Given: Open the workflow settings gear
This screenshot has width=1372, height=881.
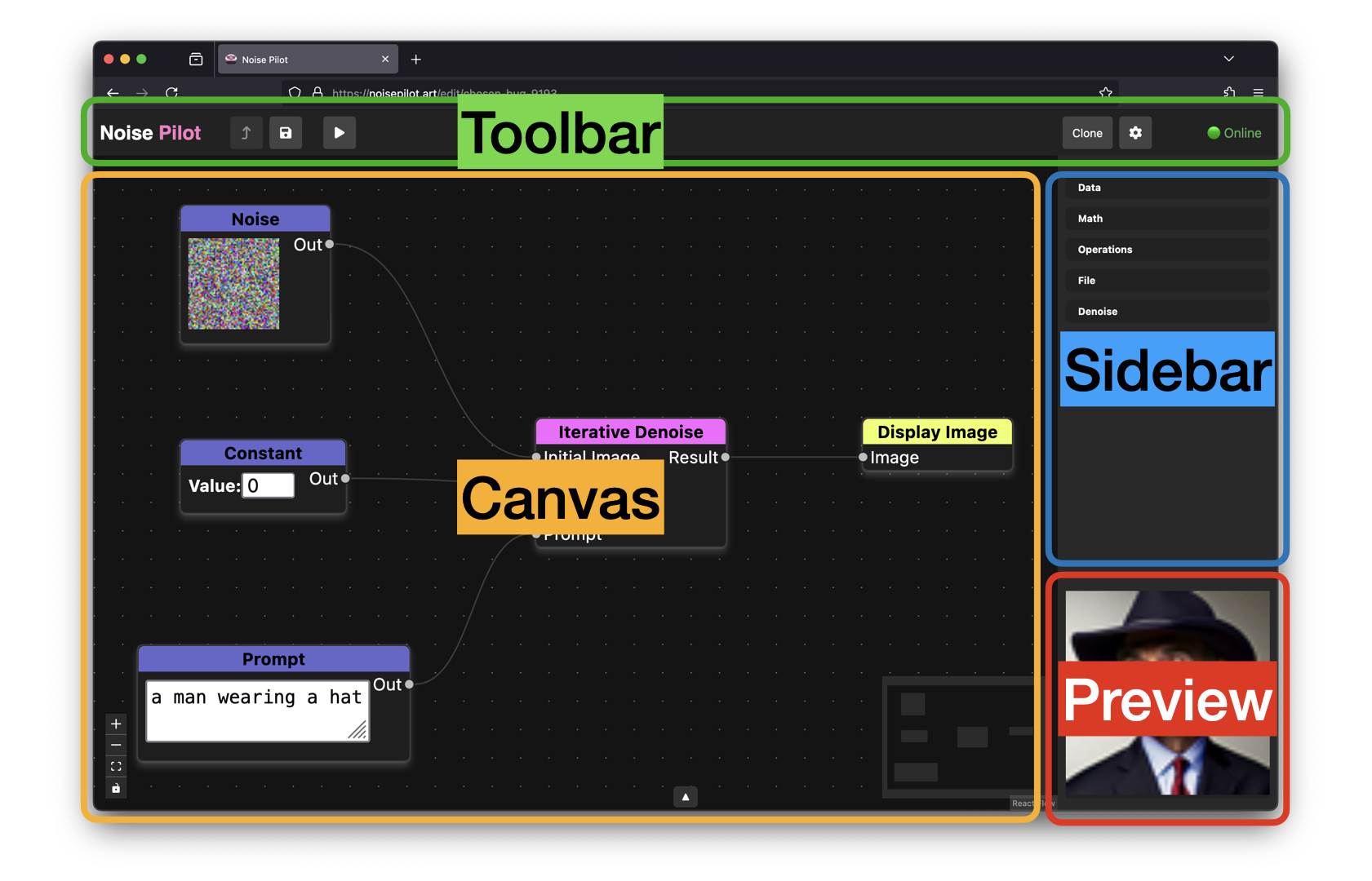Looking at the screenshot, I should pos(1135,132).
